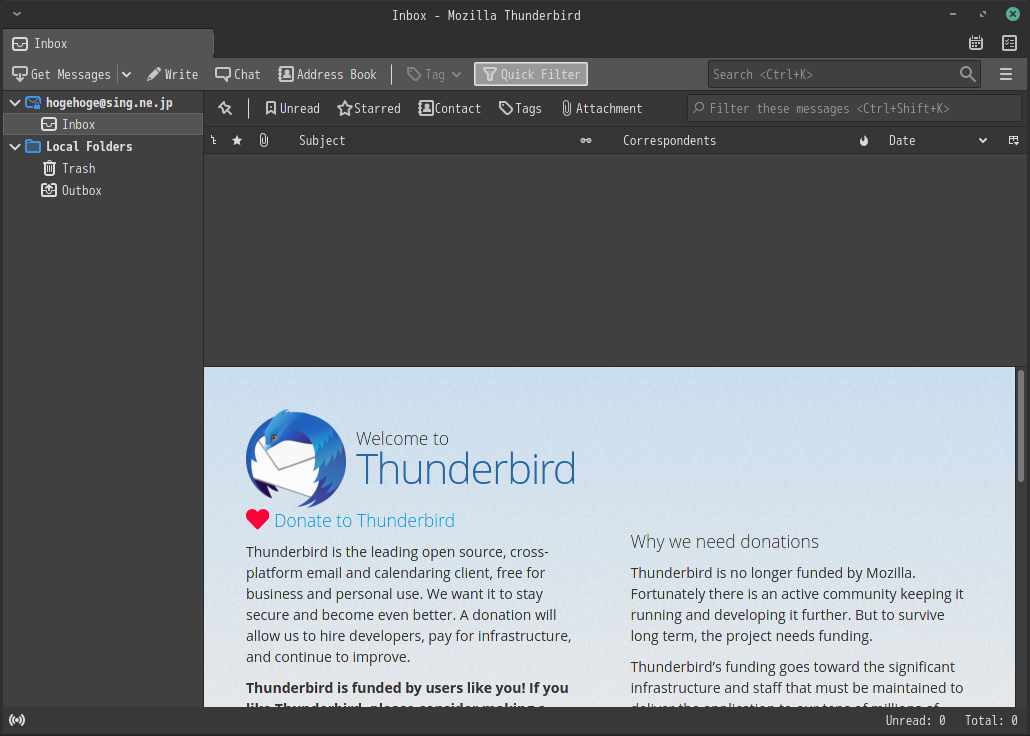Sort by attachment paperclip column

point(263,140)
